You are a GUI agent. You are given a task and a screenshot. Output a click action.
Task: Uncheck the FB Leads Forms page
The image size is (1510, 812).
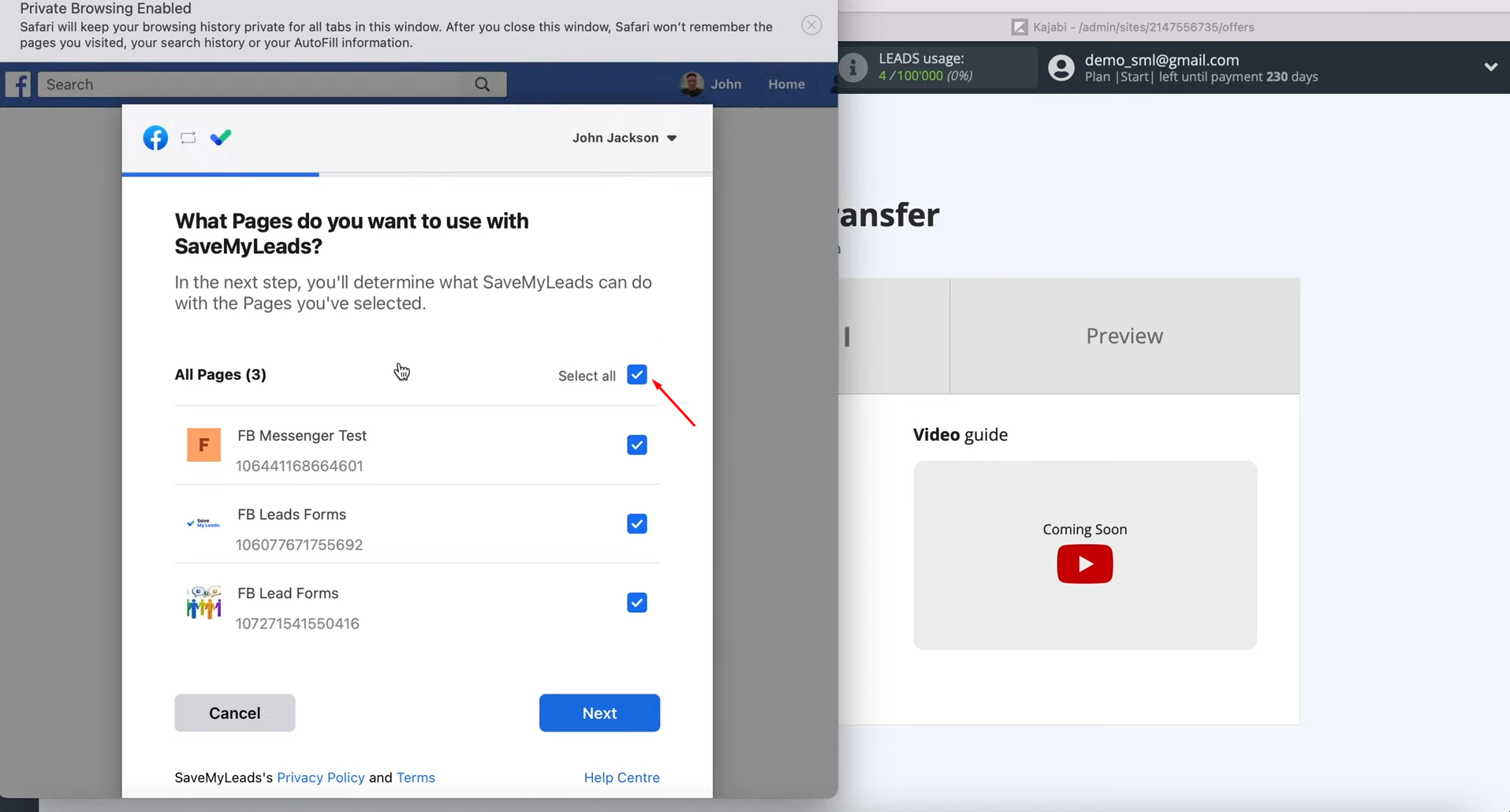(x=637, y=523)
